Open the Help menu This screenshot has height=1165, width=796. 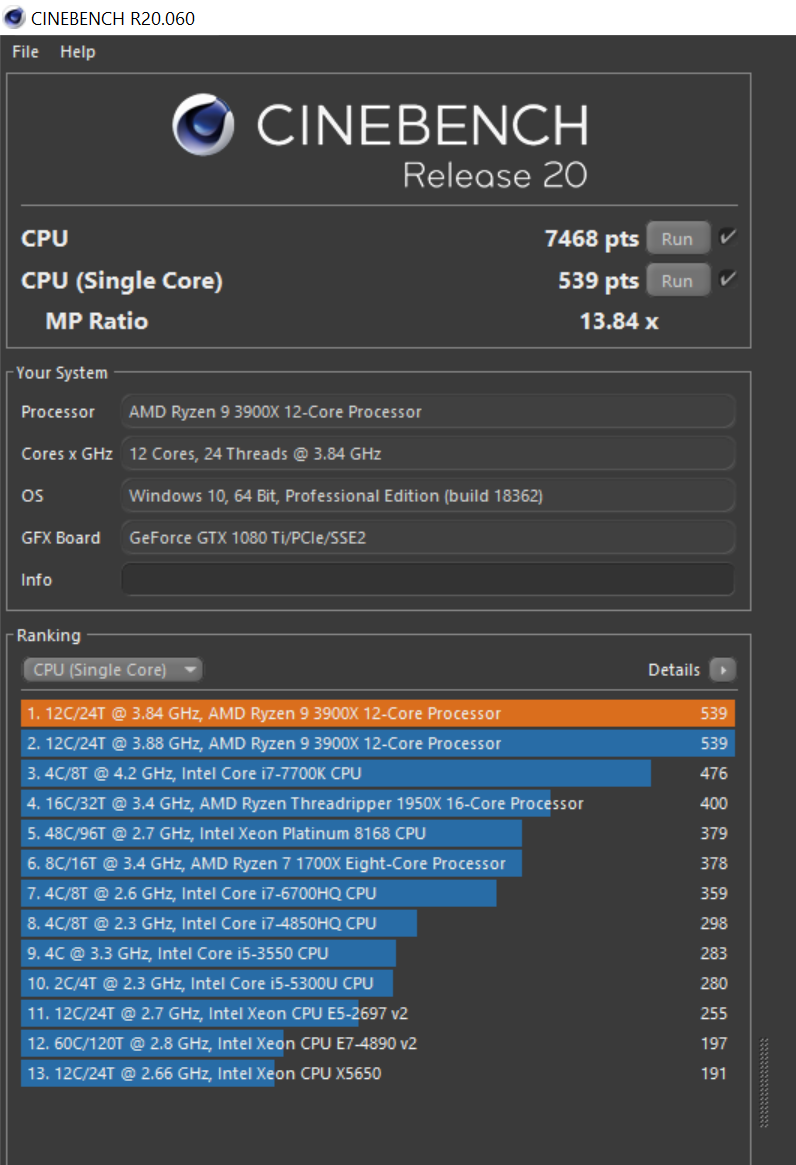[x=78, y=52]
